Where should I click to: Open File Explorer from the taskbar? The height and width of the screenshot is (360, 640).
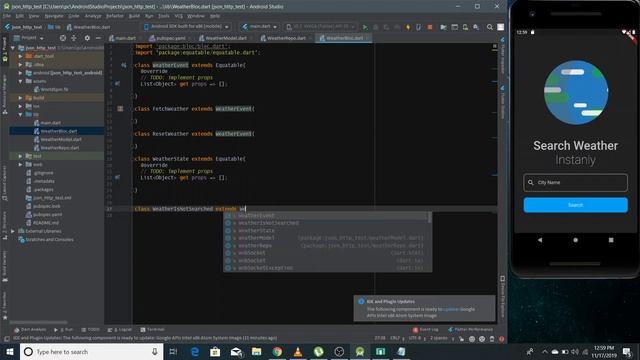click(256, 351)
